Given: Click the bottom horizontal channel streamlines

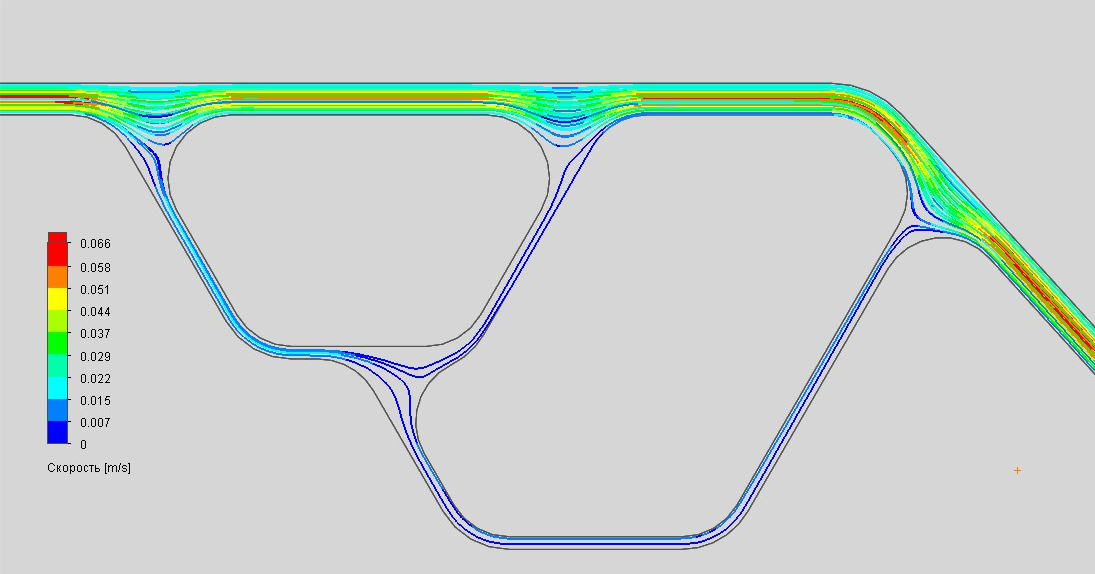Looking at the screenshot, I should tap(590, 540).
